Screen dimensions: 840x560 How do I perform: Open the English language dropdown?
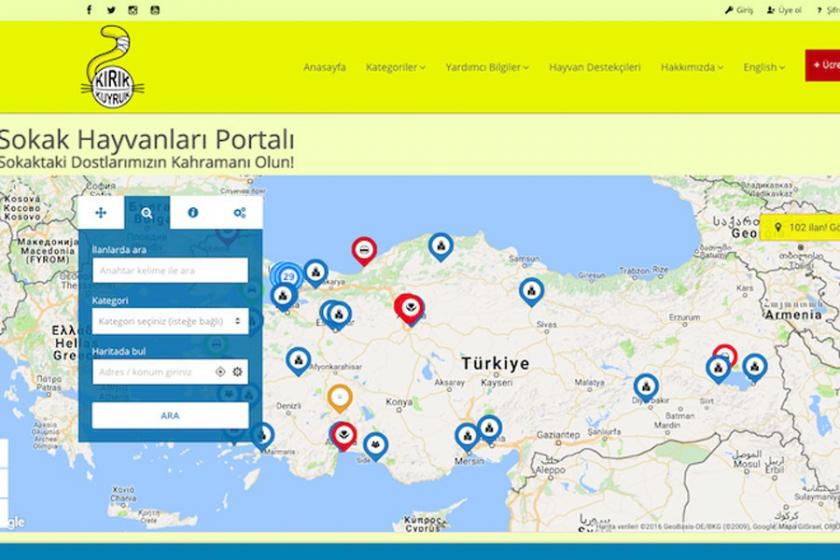pos(764,67)
